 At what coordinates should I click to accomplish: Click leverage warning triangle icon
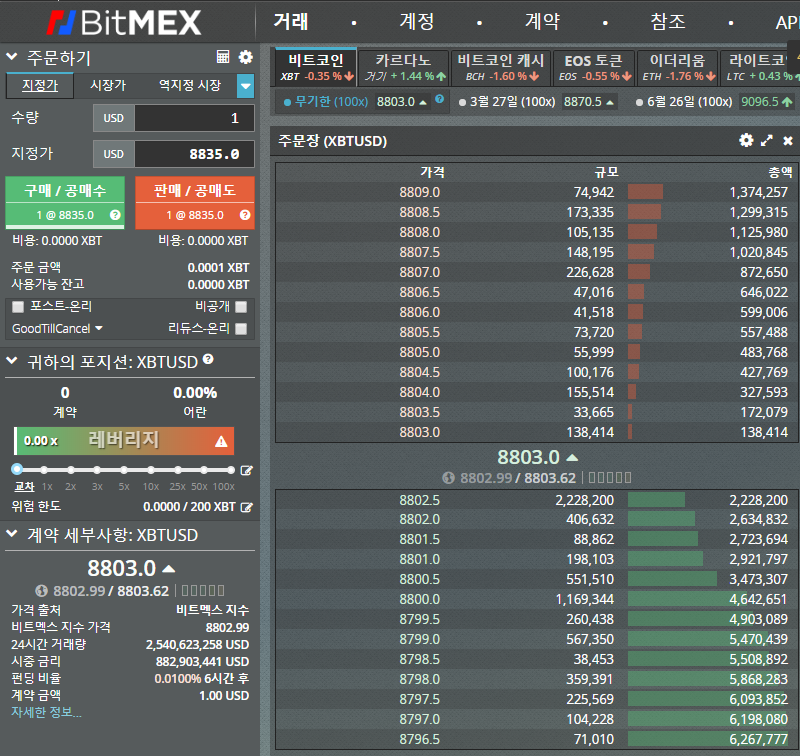[x=221, y=441]
